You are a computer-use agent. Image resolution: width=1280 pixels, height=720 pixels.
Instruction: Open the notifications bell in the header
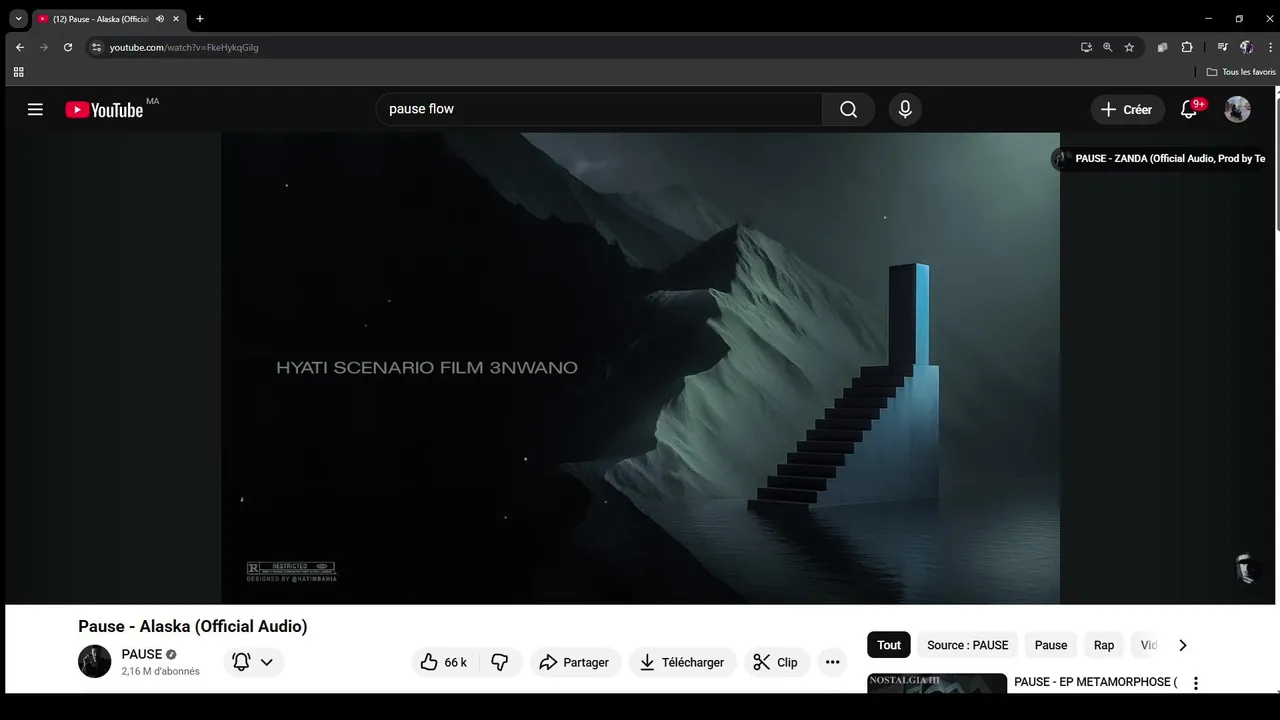1189,110
